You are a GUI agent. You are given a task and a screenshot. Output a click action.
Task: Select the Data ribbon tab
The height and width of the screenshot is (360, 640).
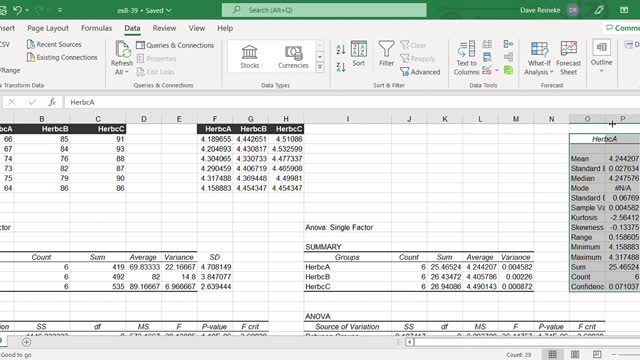tap(132, 28)
